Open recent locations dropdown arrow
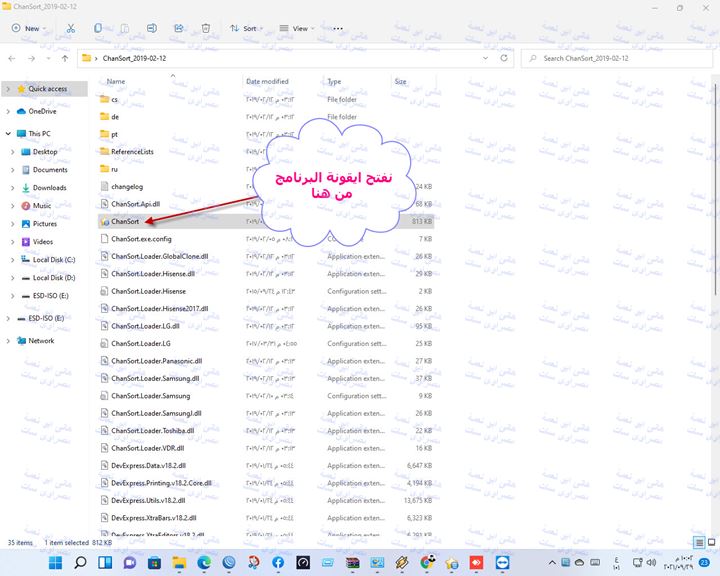Viewport: 720px width, 576px height. click(x=48, y=58)
